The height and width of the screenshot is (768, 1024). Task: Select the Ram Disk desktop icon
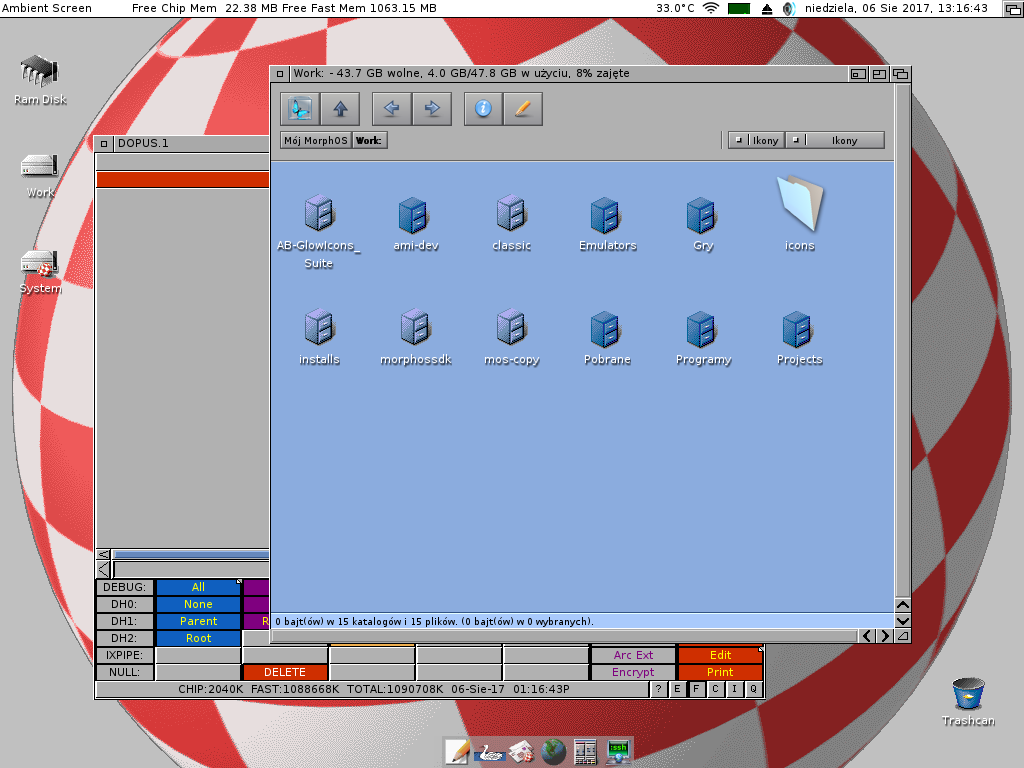(40, 80)
